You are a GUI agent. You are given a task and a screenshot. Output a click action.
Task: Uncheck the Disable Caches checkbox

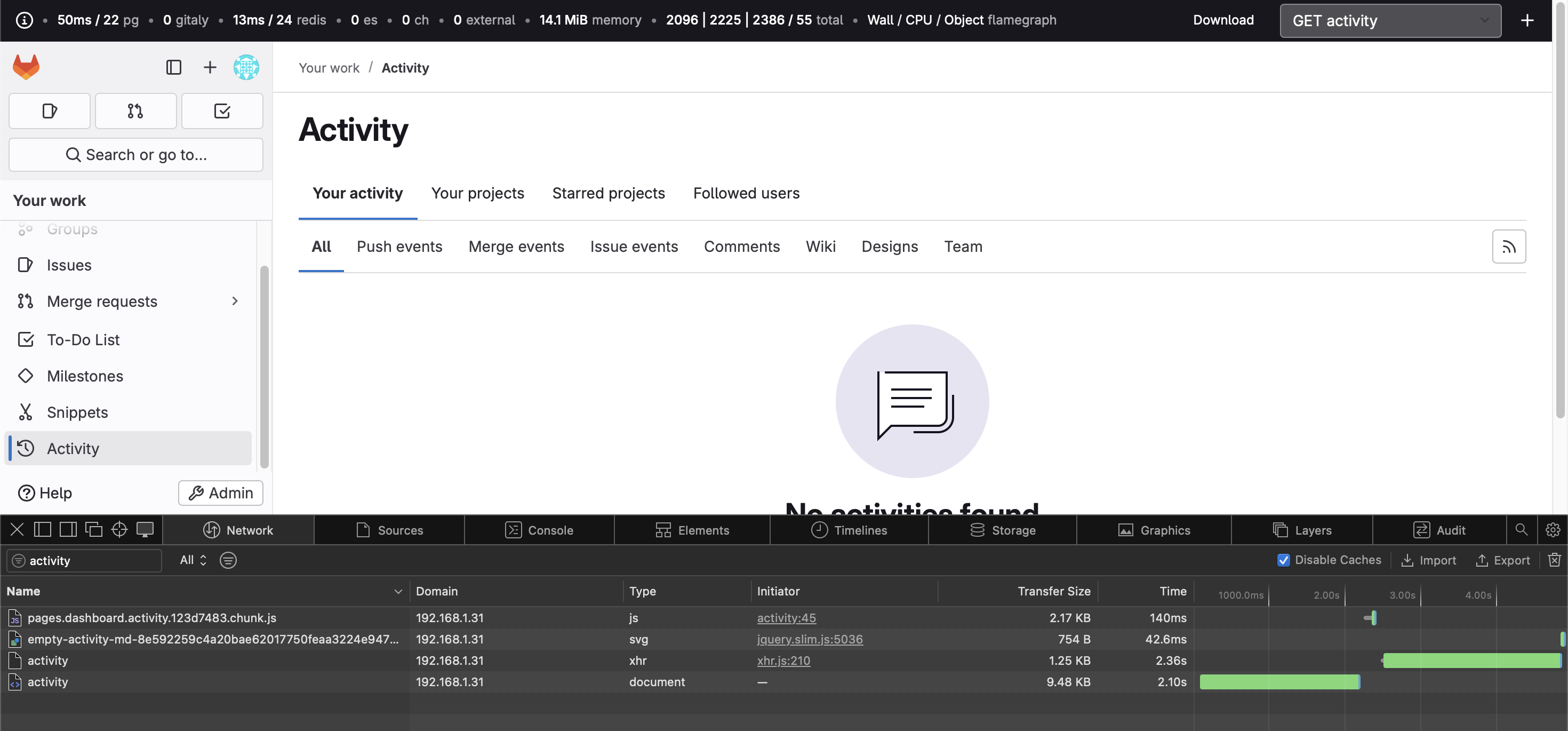click(1283, 560)
